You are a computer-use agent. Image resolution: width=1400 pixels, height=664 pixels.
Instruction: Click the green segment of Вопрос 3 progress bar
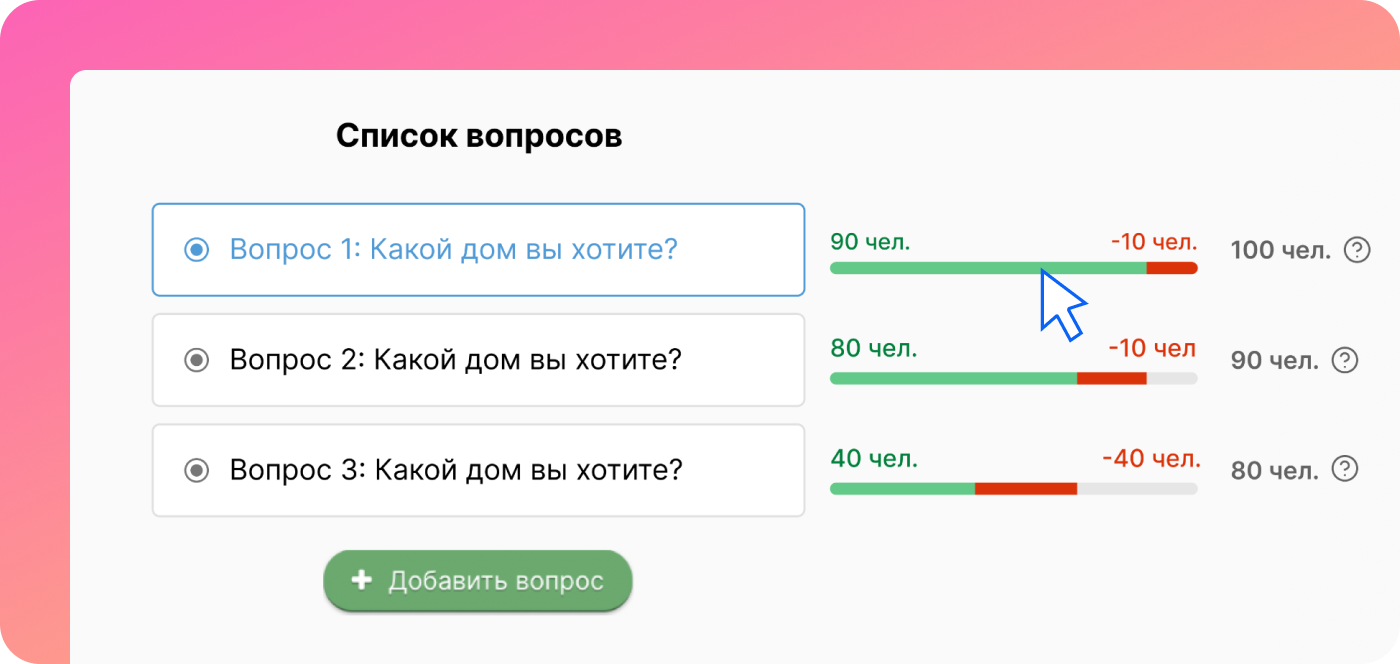(902, 488)
